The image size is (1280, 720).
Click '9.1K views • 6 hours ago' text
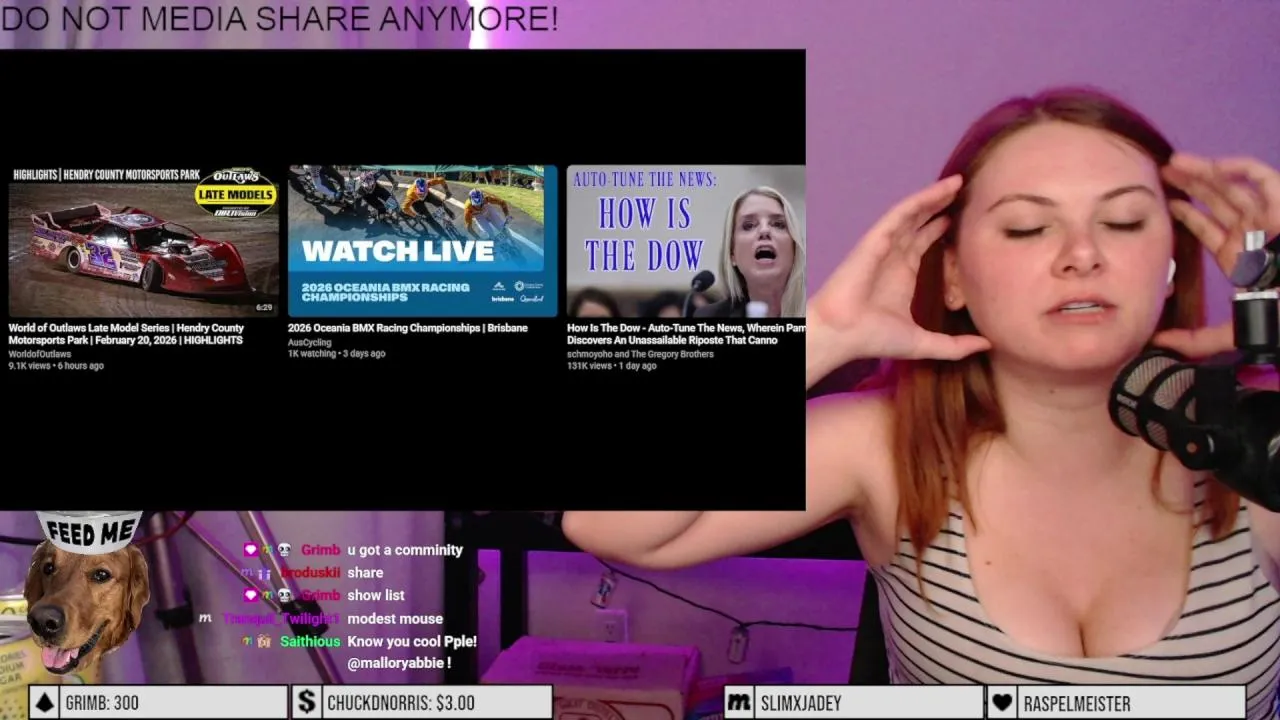point(56,366)
